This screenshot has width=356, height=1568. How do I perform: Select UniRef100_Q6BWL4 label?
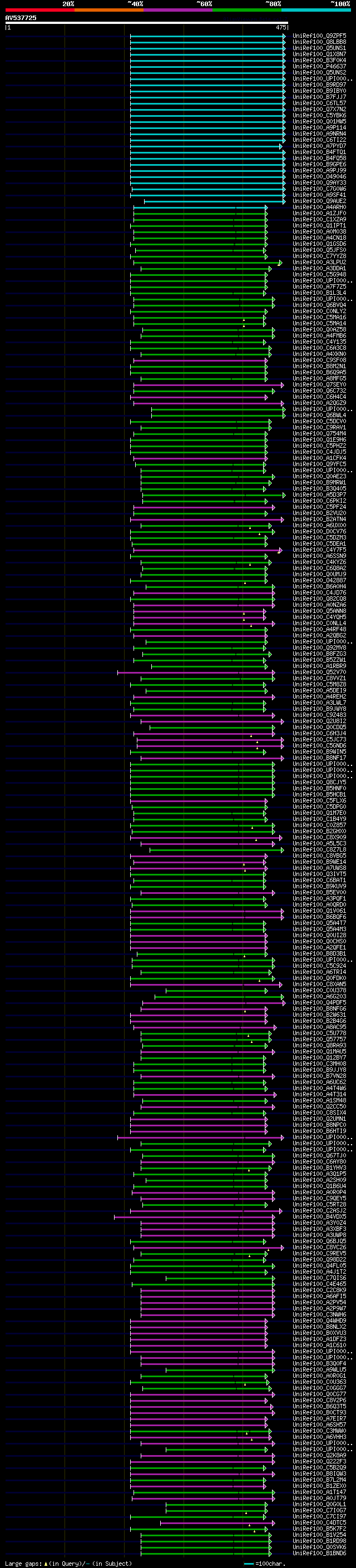click(319, 415)
